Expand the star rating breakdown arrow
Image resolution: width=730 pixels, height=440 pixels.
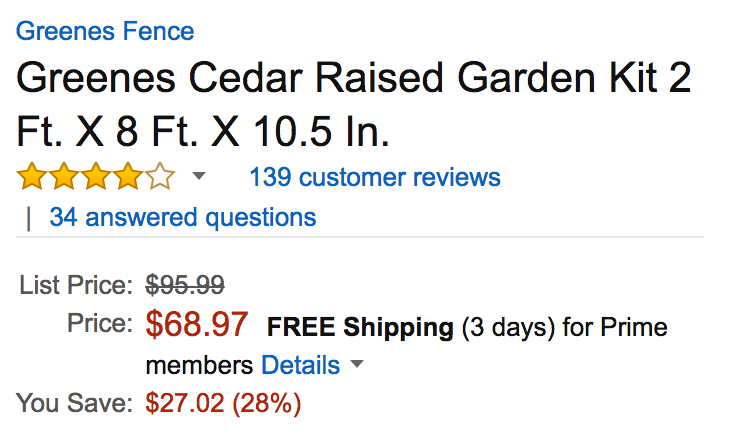(x=198, y=177)
